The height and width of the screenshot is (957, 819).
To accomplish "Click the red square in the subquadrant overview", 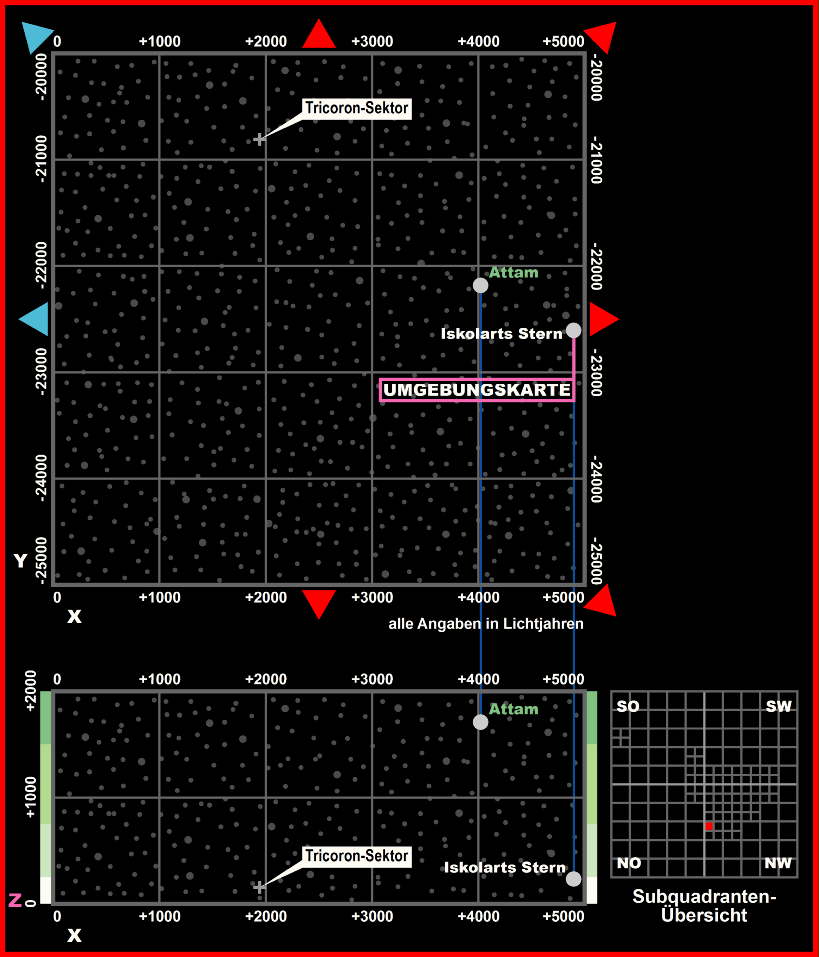I will pos(708,826).
